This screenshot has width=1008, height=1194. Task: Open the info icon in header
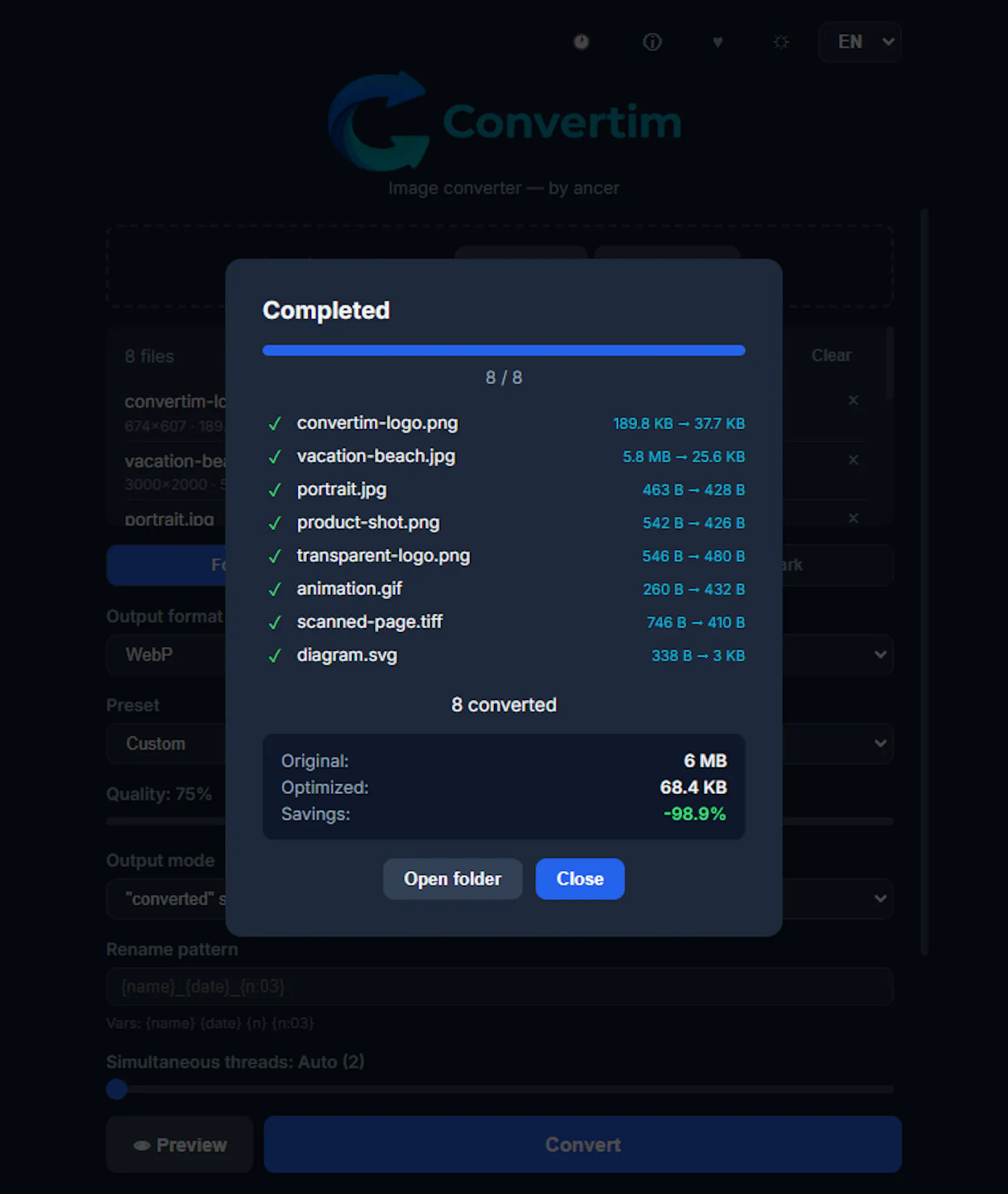(x=652, y=42)
